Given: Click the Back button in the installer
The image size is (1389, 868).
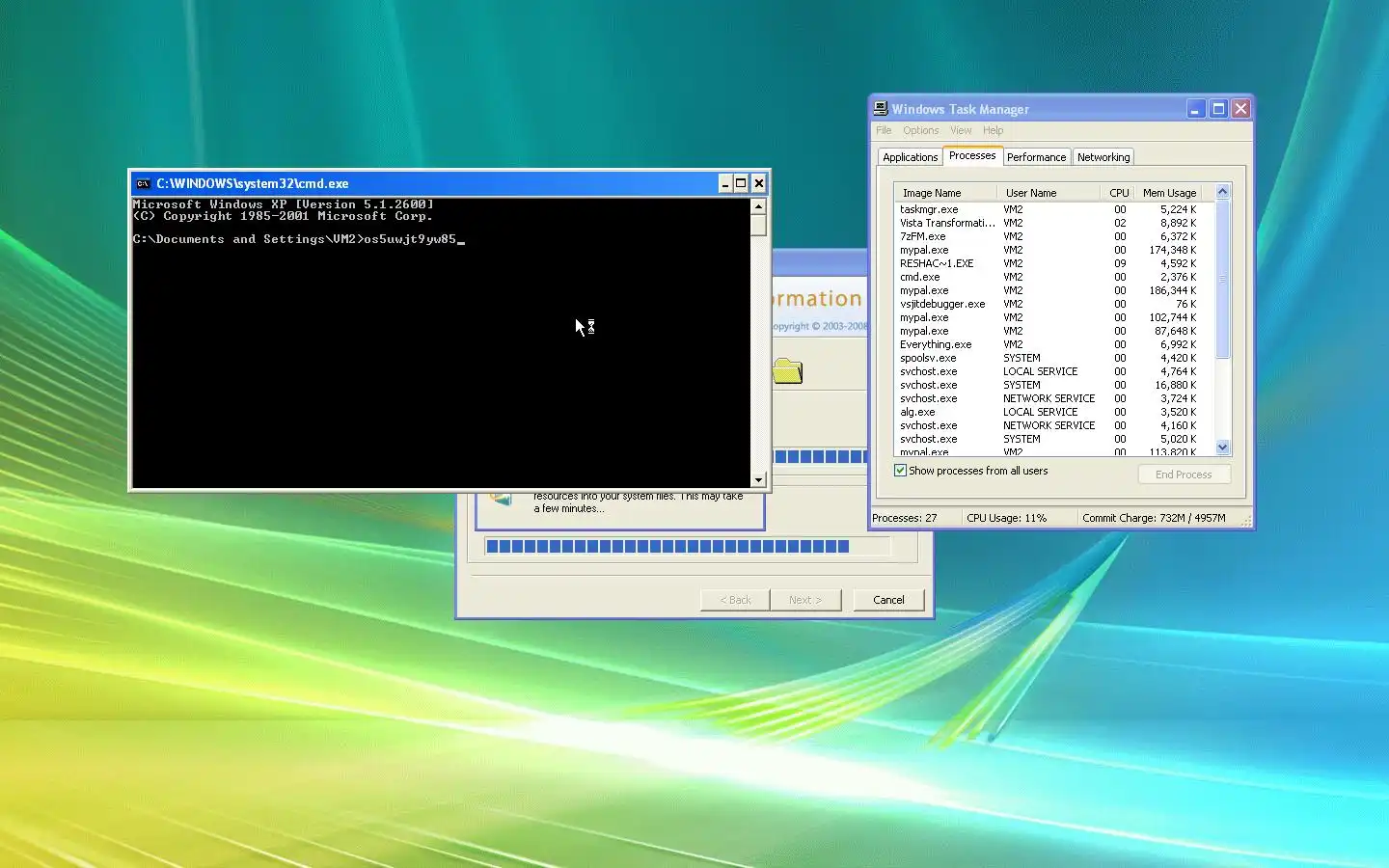Looking at the screenshot, I should click(x=735, y=600).
